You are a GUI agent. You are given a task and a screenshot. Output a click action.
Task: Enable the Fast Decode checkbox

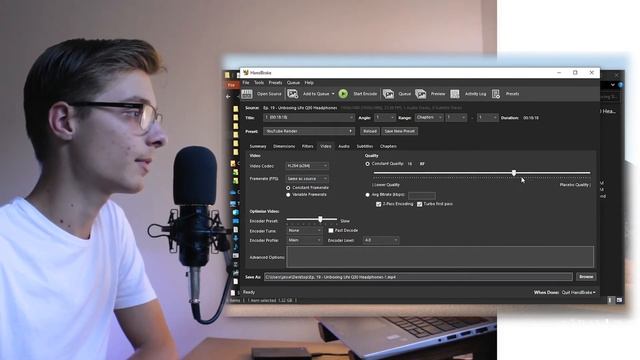pos(331,231)
